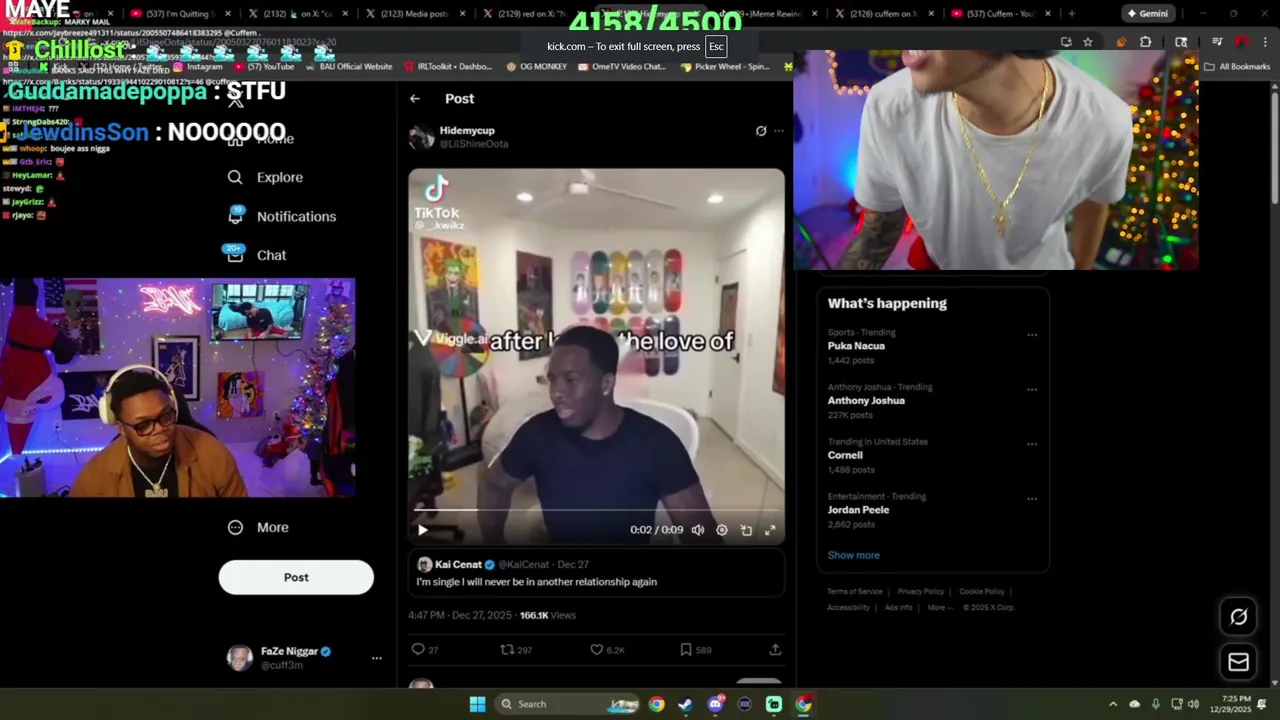Open video settings gear icon
This screenshot has width=1280, height=720.
pyautogui.click(x=722, y=530)
